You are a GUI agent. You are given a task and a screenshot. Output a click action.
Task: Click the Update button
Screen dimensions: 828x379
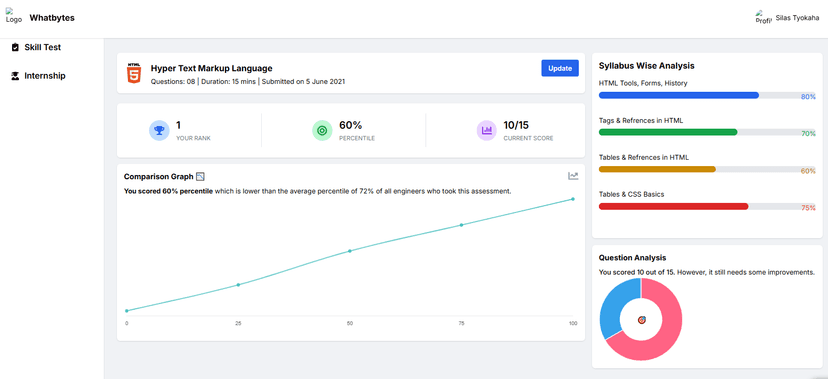(x=560, y=68)
